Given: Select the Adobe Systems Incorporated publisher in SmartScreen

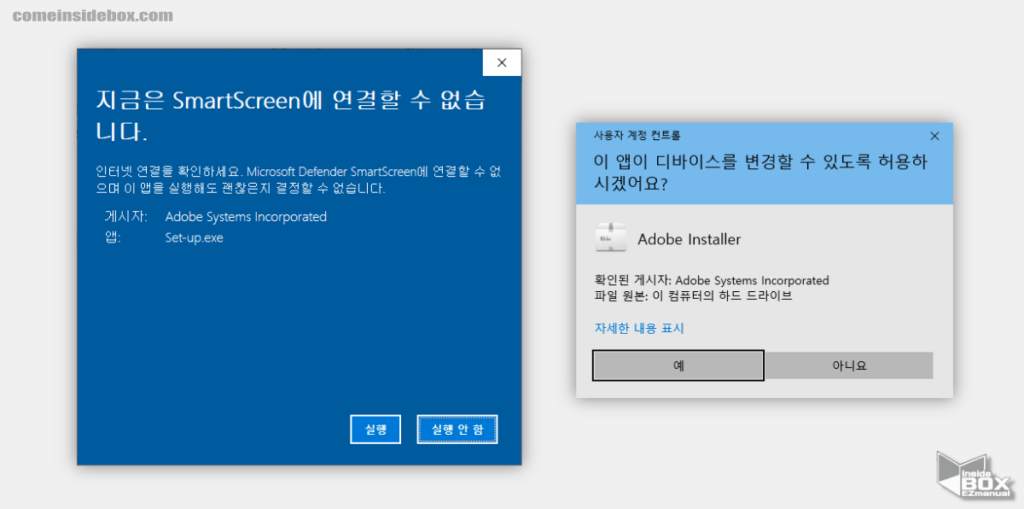Looking at the screenshot, I should coord(245,216).
